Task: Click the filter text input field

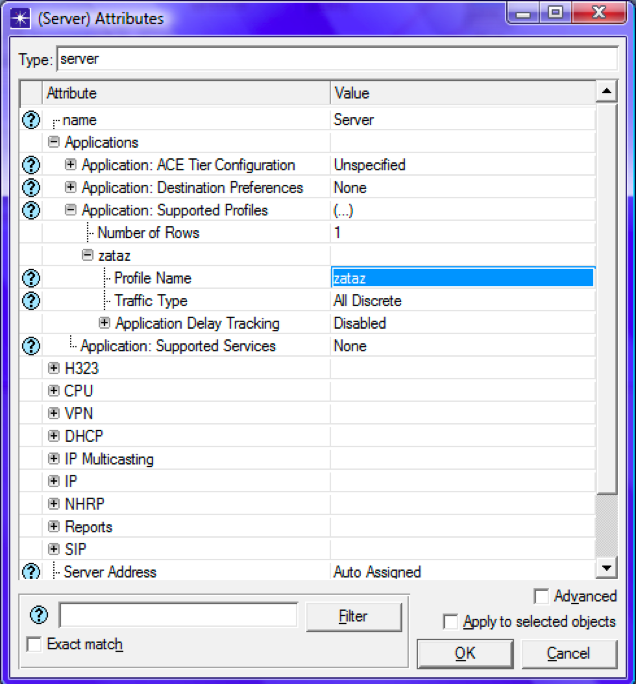Action: coord(178,616)
